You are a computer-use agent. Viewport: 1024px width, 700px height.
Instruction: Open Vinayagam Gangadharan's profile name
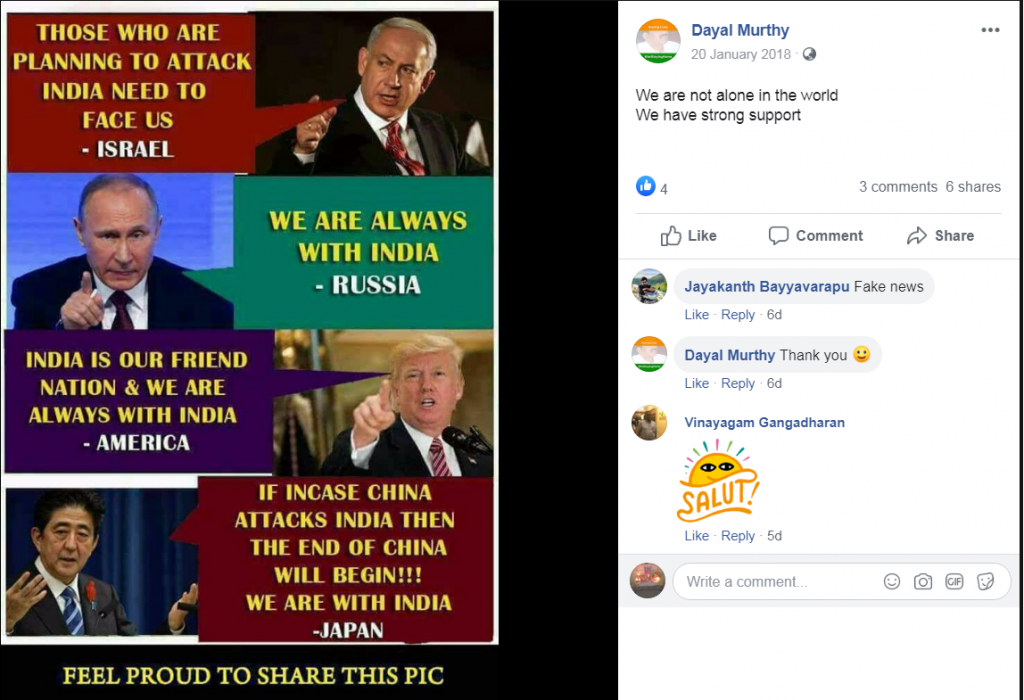point(765,422)
